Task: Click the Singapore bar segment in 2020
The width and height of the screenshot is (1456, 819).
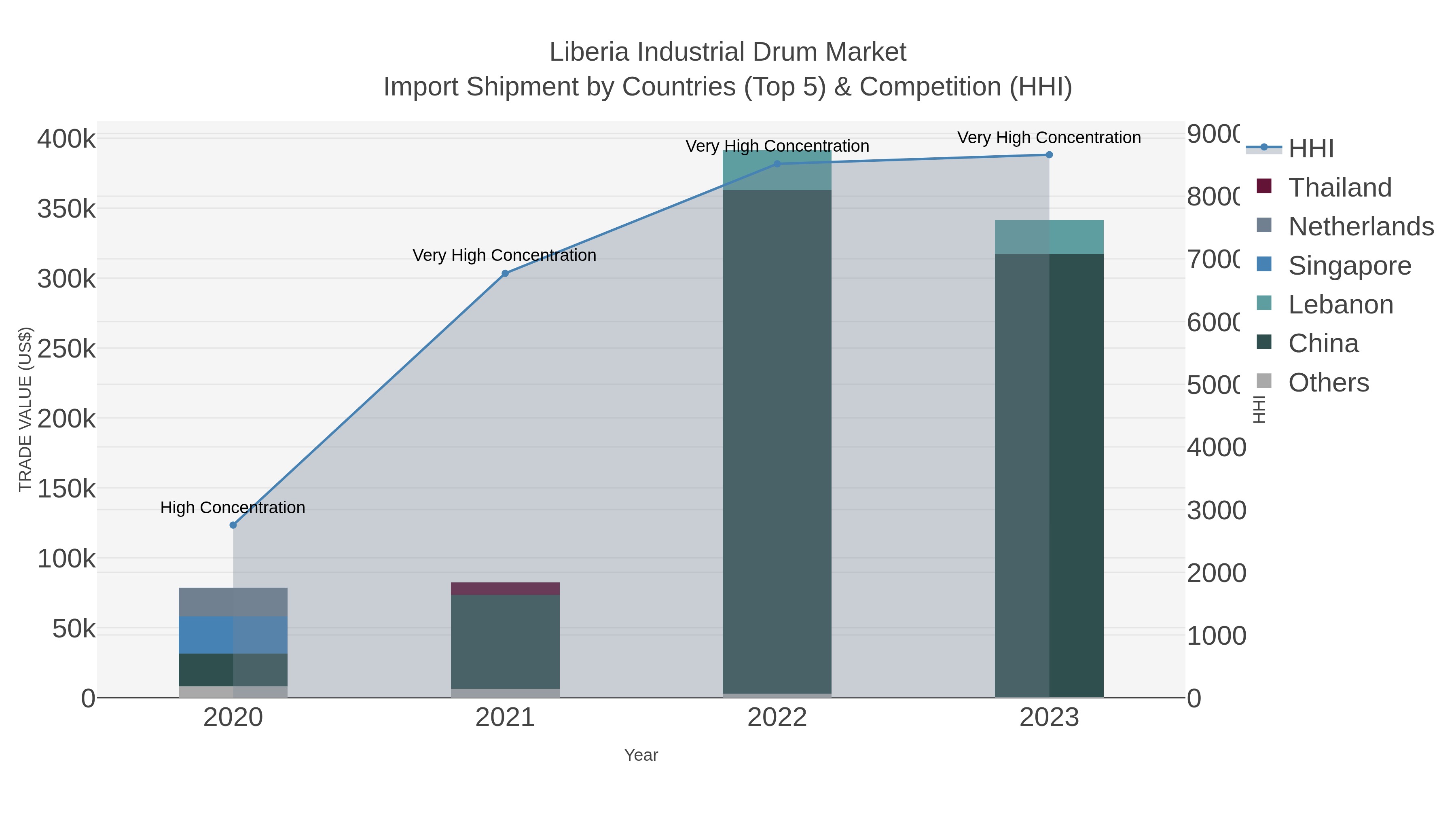Action: tap(233, 635)
